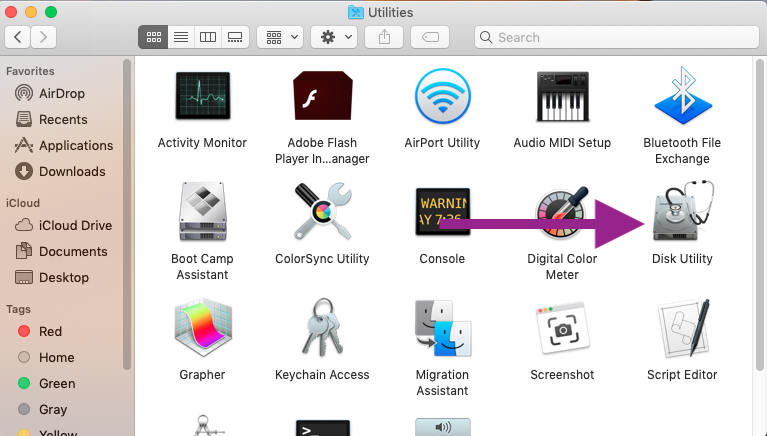Switch to icon view
The image size is (767, 436).
tap(153, 37)
